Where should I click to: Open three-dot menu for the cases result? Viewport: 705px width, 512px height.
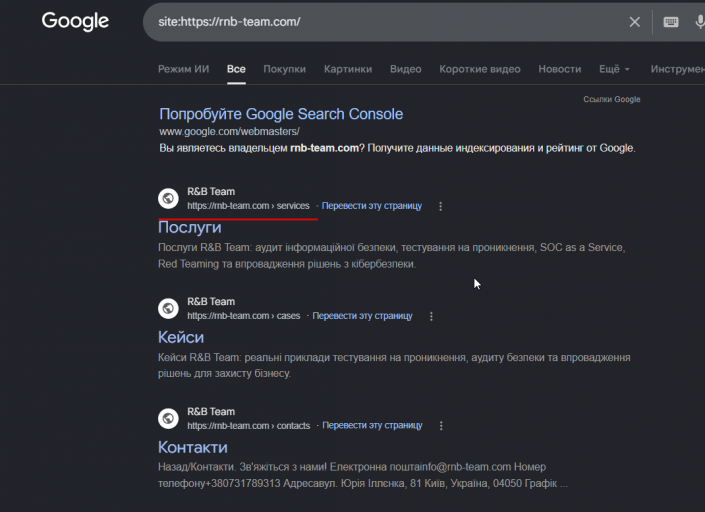pyautogui.click(x=431, y=316)
